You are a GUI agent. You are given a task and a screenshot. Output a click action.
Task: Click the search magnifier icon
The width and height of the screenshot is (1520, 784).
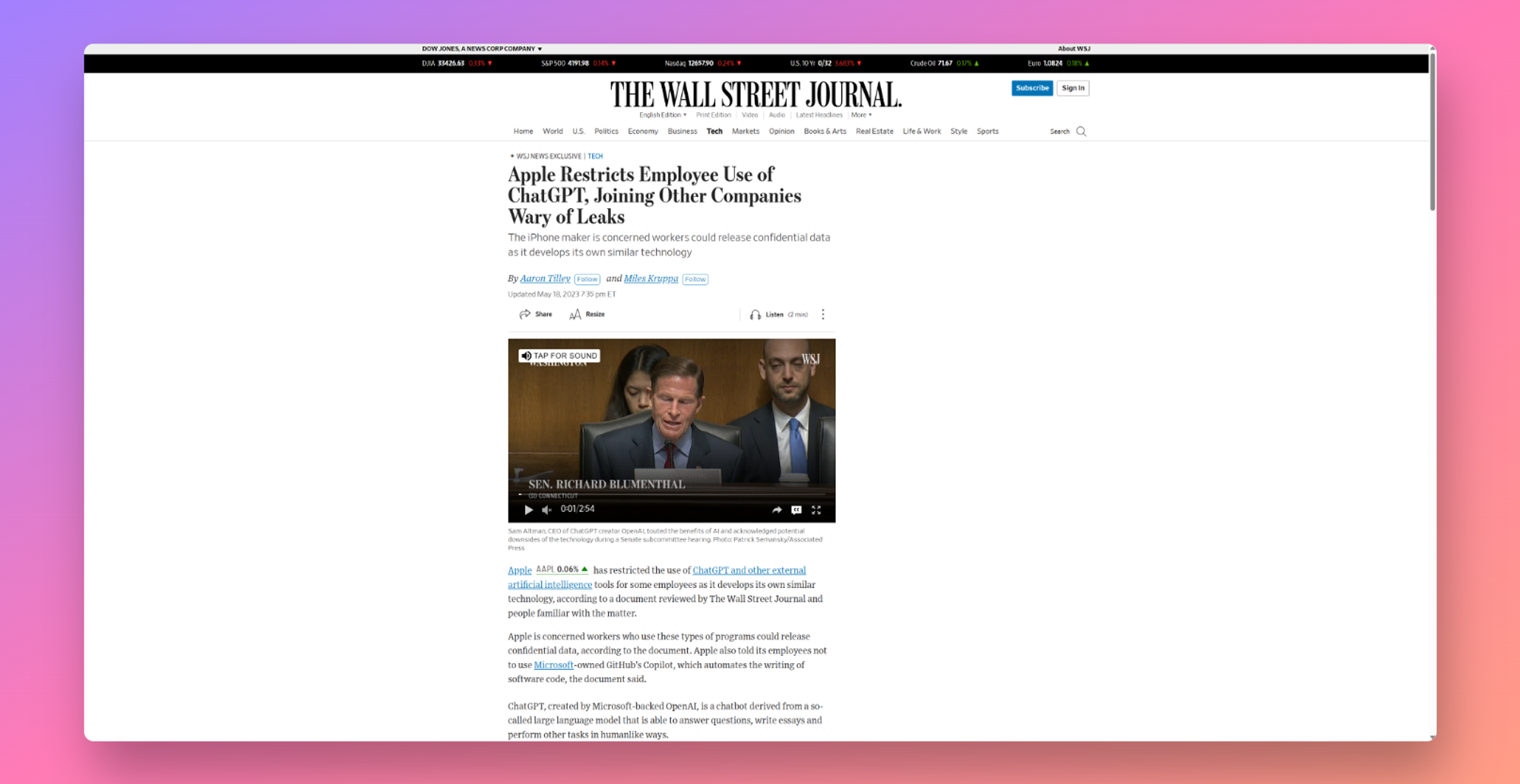1081,131
